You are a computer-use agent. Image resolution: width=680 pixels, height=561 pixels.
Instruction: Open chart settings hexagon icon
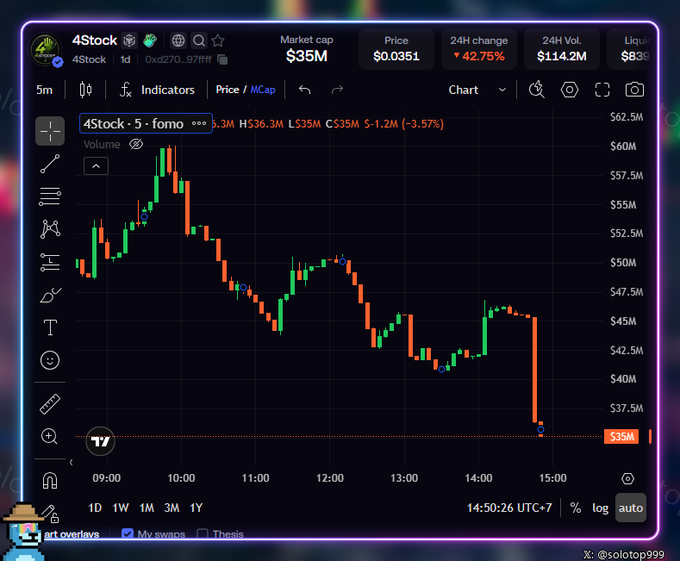click(x=569, y=90)
